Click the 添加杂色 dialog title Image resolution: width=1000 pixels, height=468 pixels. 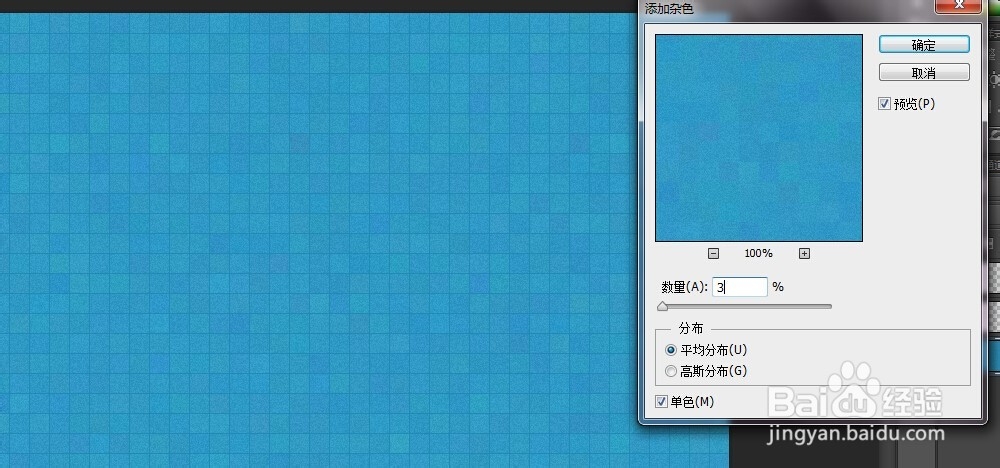(669, 8)
